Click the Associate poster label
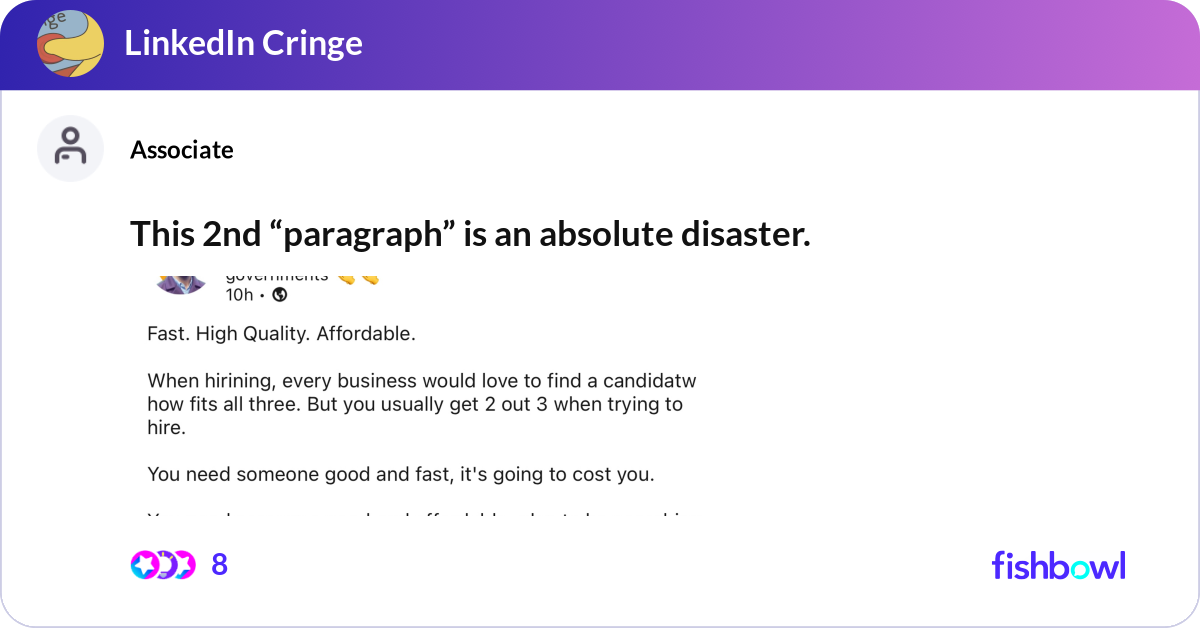Screen dimensions: 1200x628 pyautogui.click(x=182, y=150)
